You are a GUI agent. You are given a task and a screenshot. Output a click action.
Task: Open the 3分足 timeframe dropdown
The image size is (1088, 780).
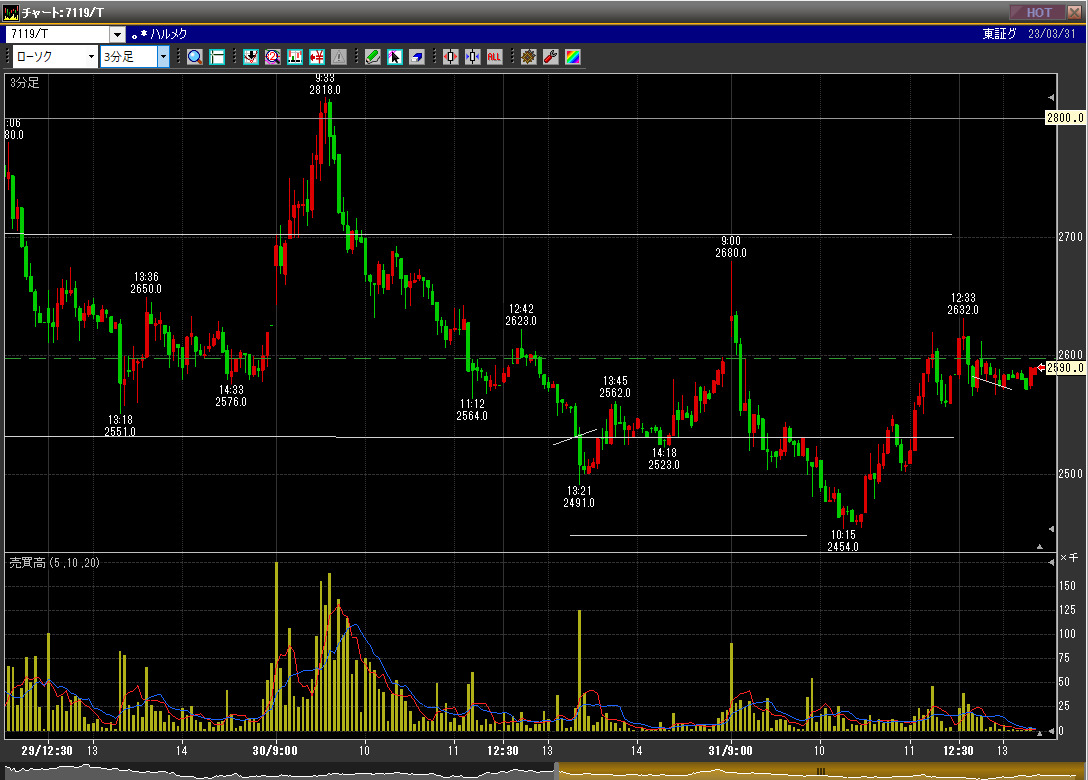[163, 57]
